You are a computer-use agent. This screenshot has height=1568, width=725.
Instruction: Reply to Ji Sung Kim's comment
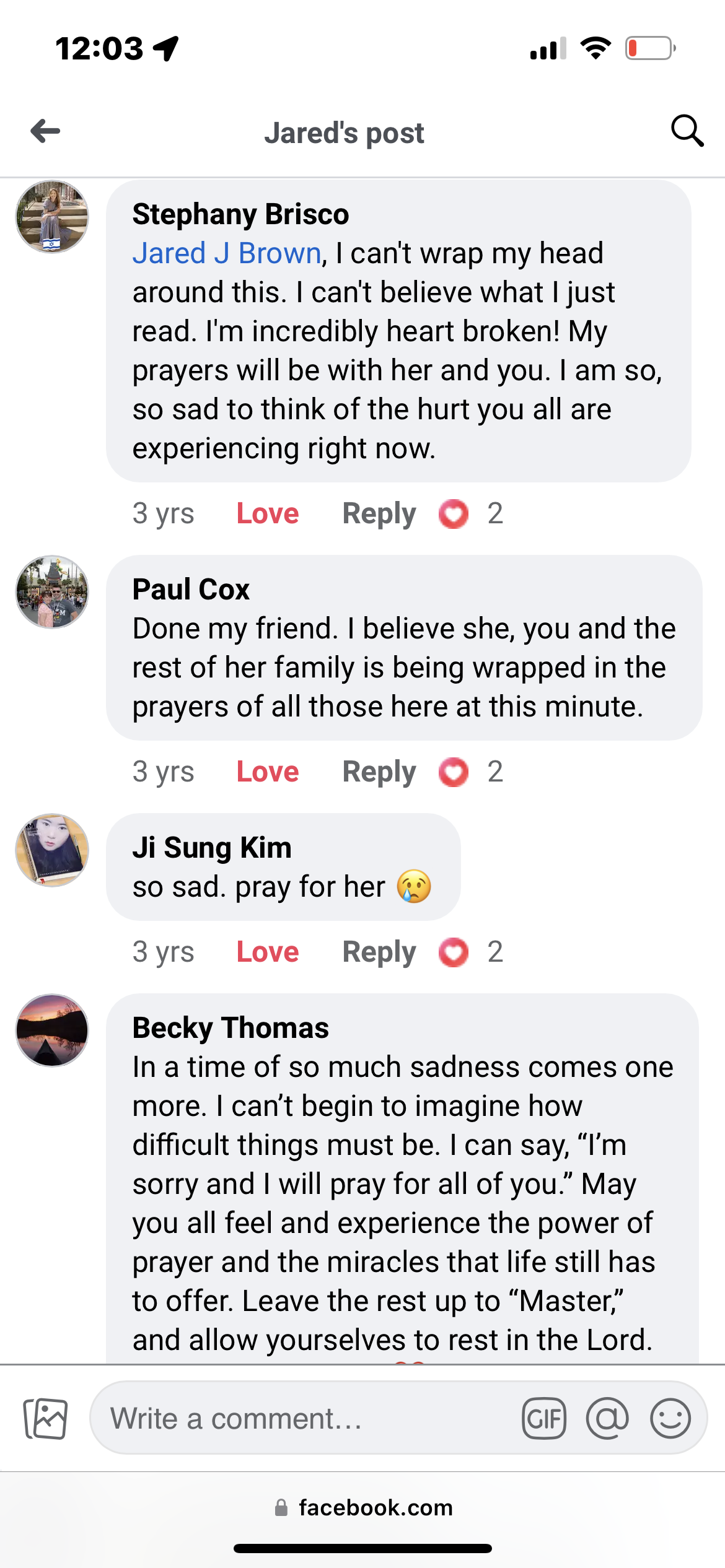(x=379, y=952)
